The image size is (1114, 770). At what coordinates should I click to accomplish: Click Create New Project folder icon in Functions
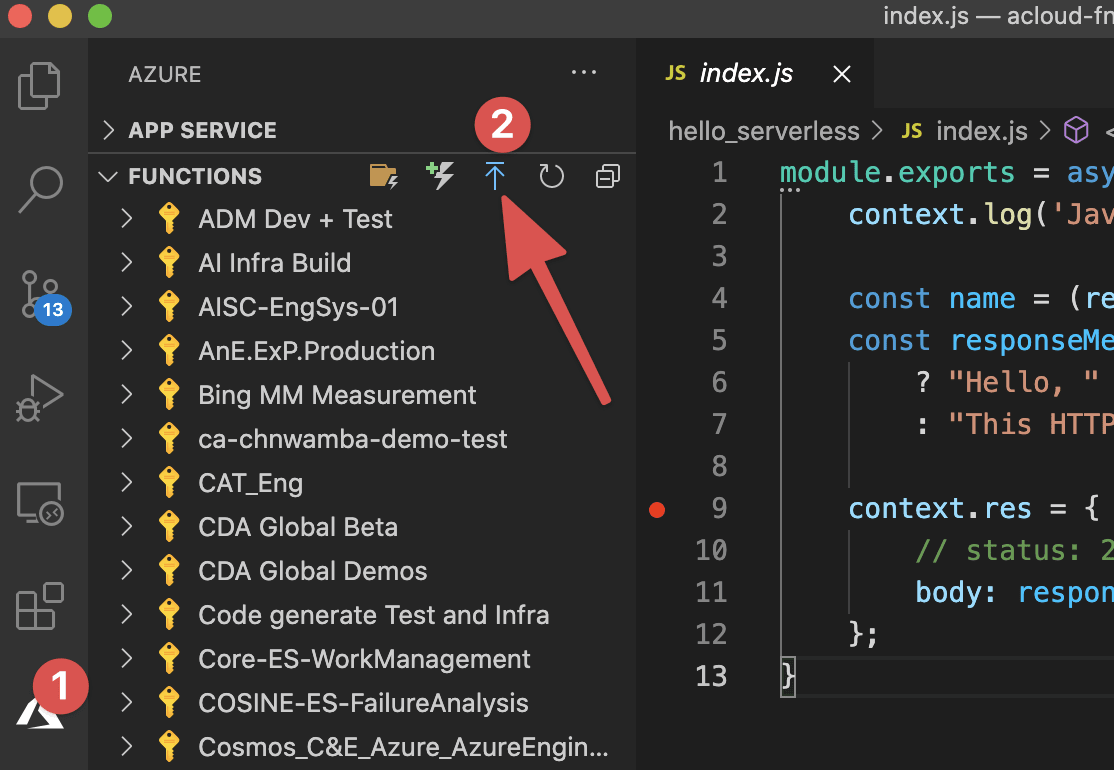[384, 176]
